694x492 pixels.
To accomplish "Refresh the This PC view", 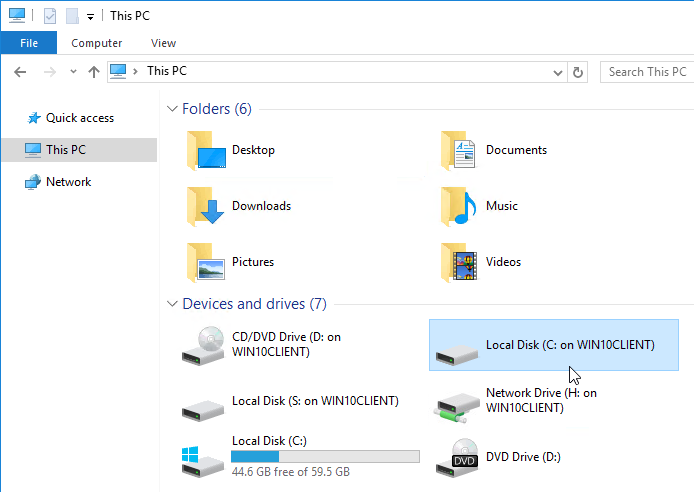I will [x=578, y=72].
